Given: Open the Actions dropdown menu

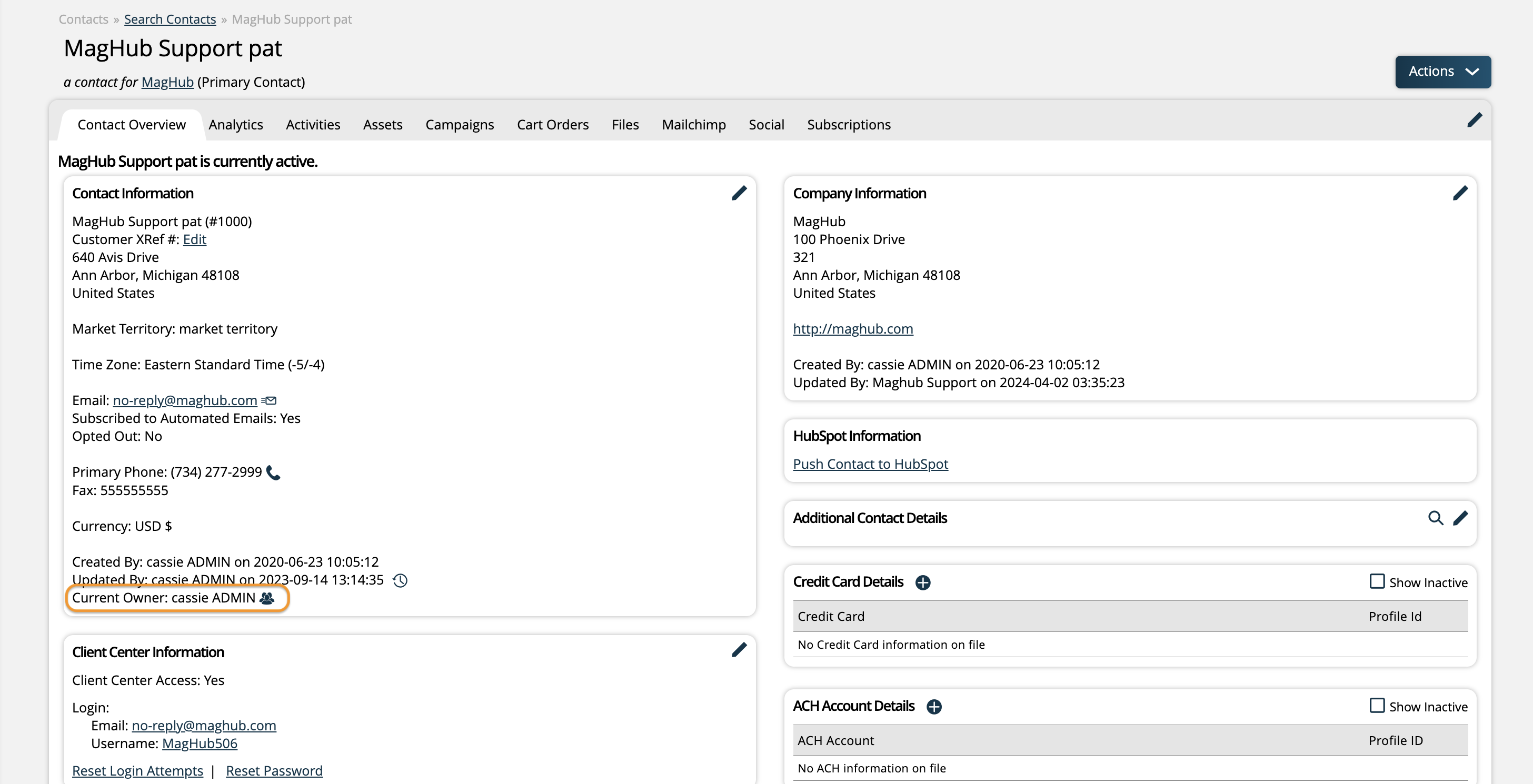Looking at the screenshot, I should pyautogui.click(x=1442, y=72).
